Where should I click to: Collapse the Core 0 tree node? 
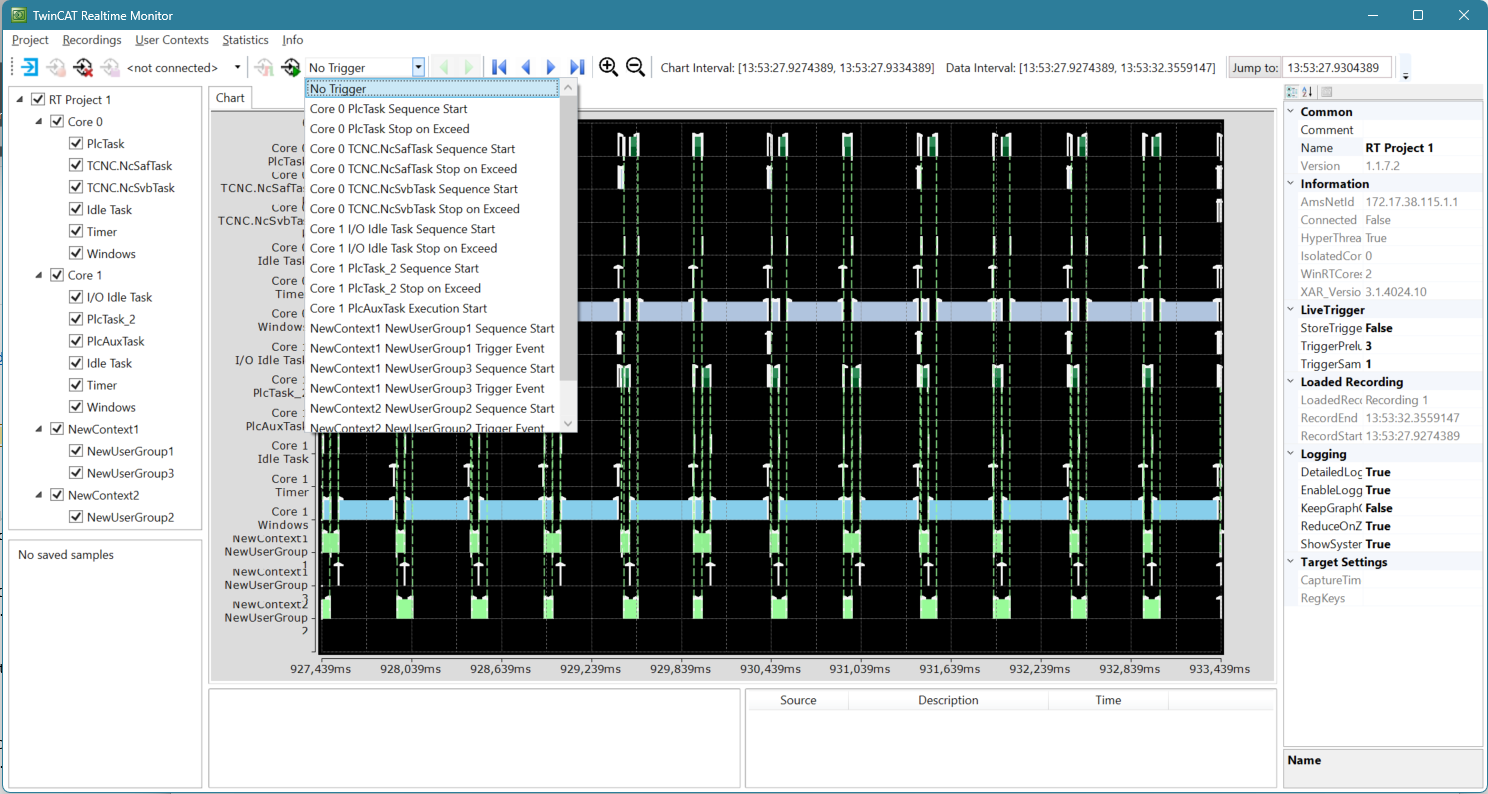40,122
